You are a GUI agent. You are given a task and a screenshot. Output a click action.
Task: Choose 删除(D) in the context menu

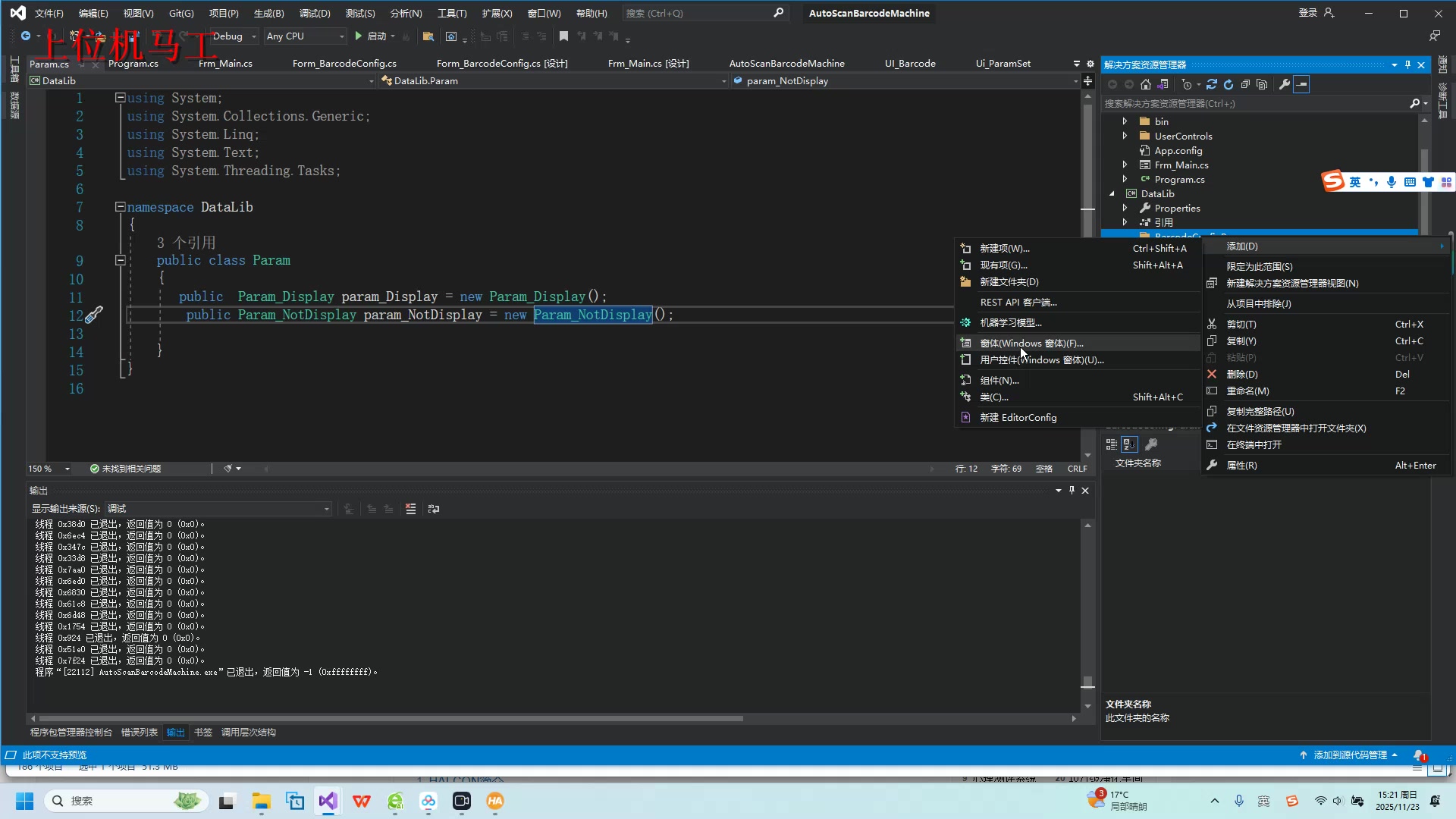(1326, 374)
